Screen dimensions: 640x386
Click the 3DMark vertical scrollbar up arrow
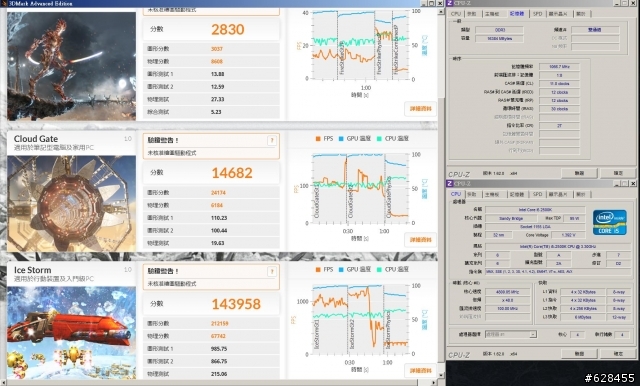(441, 12)
